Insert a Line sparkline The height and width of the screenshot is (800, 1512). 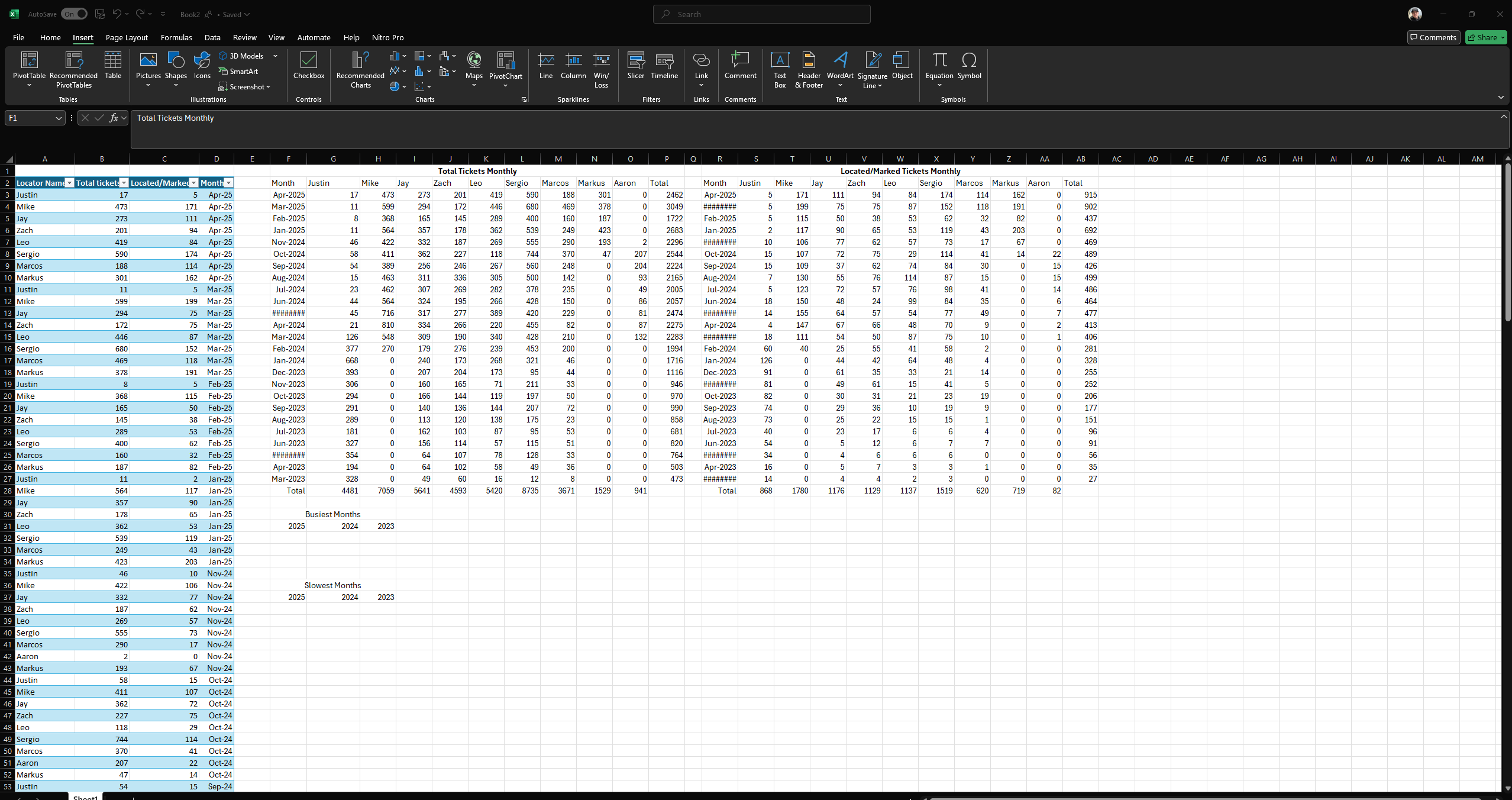545,66
